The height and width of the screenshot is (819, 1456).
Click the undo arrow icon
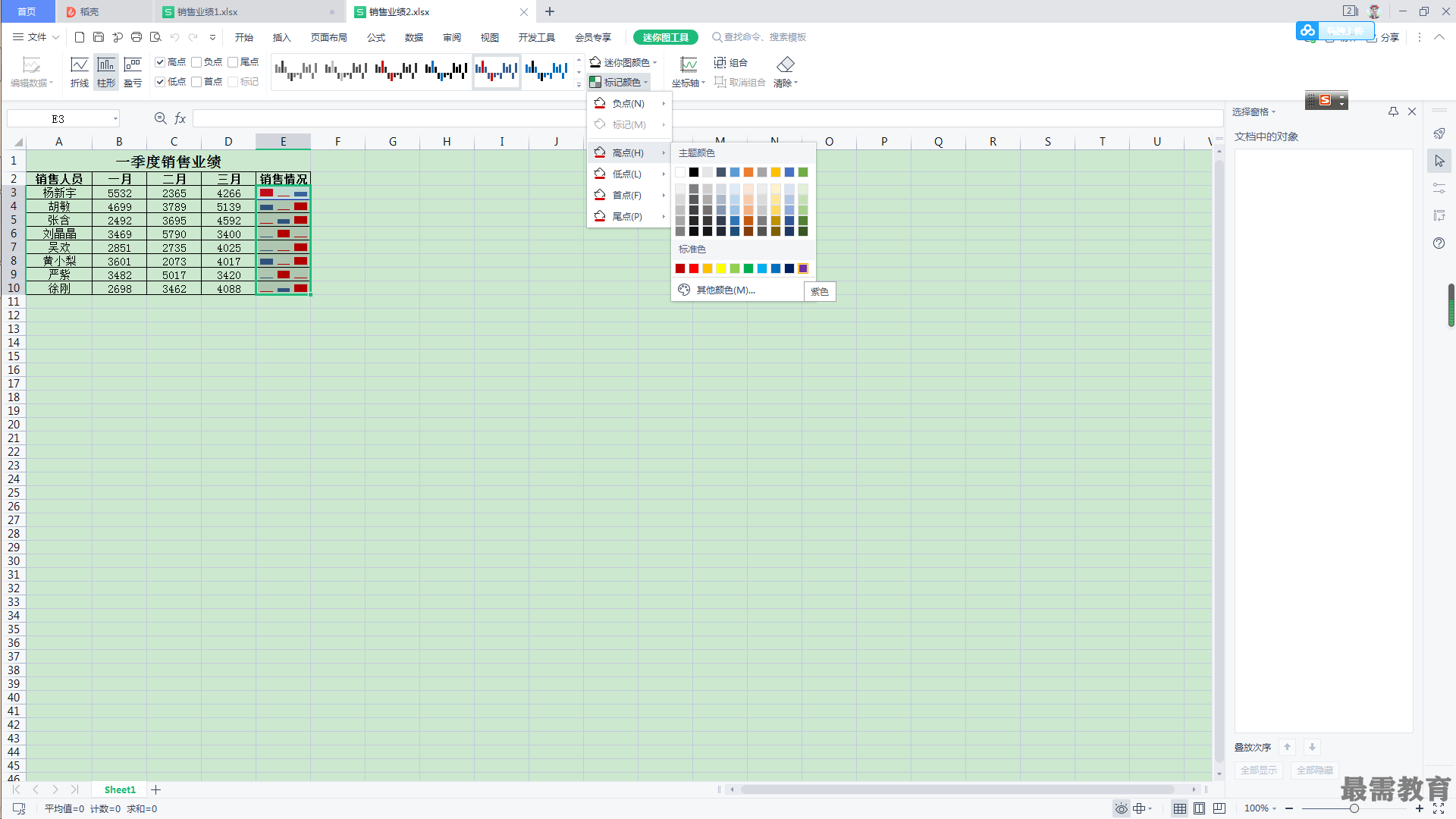click(x=175, y=37)
